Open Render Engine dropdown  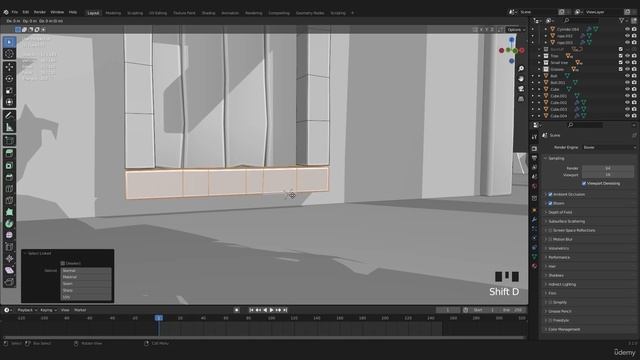(x=609, y=147)
